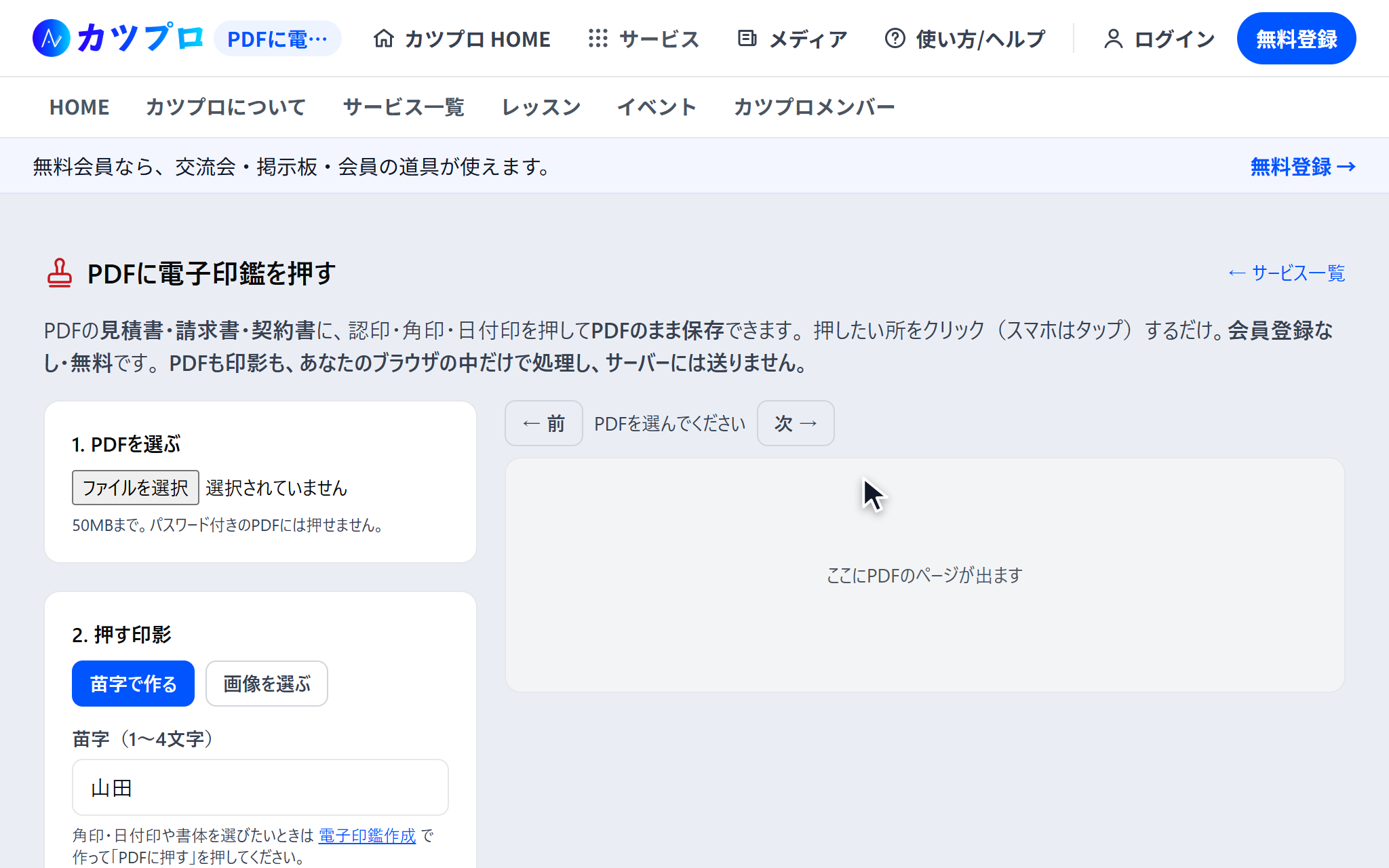Open the 電子印鑑作成 link
Viewport: 1389px width, 868px height.
tap(367, 835)
